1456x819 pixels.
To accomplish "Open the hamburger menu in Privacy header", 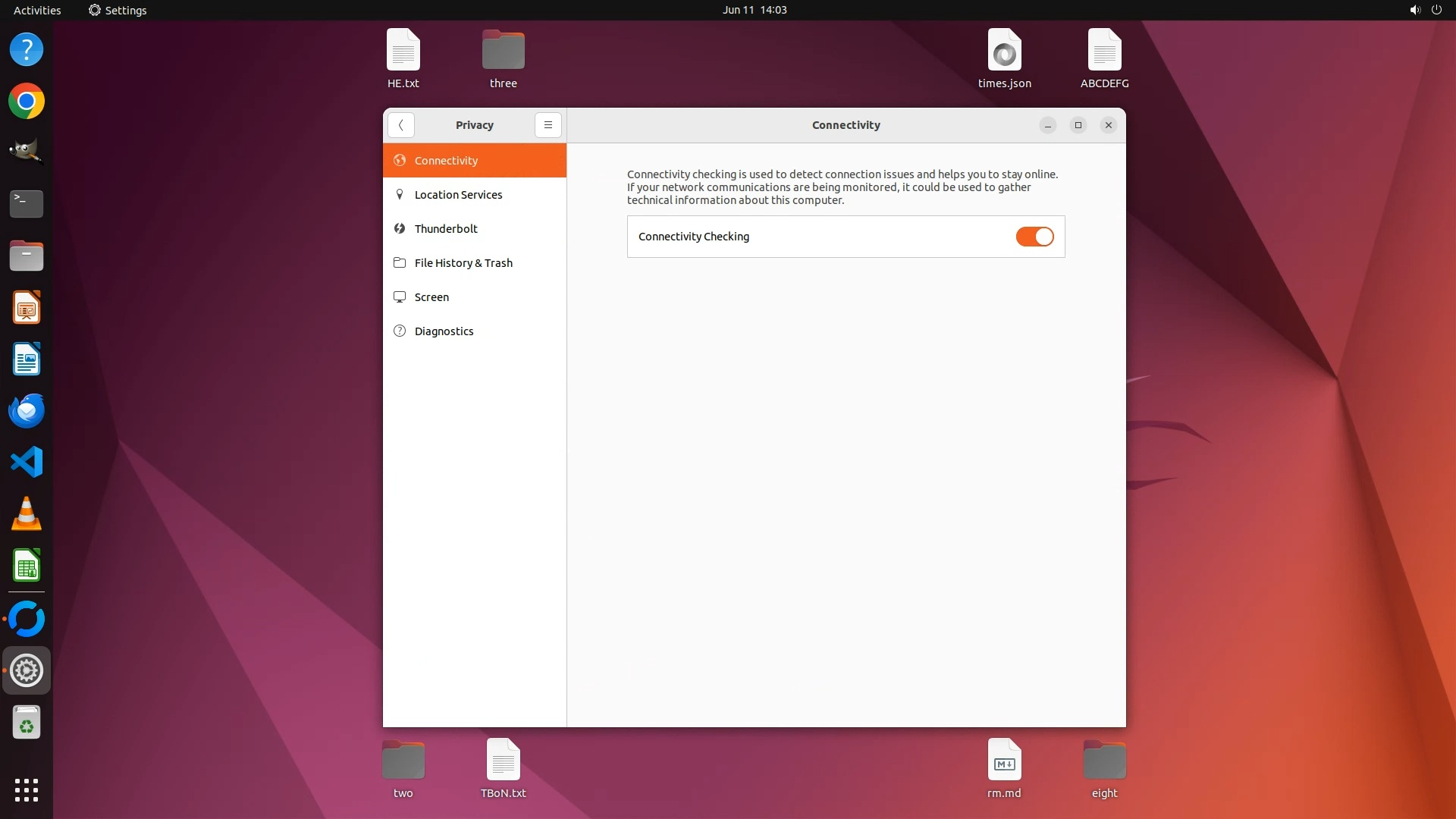I will pos(548,125).
